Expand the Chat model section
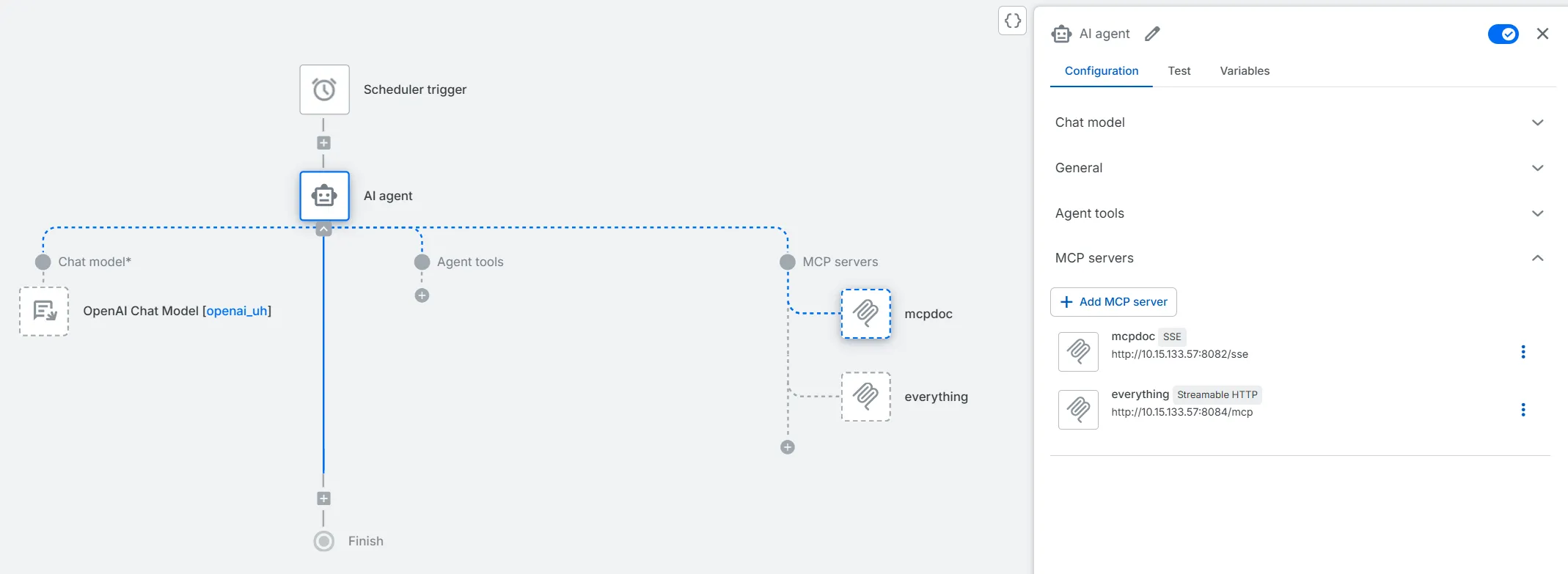 (1537, 122)
